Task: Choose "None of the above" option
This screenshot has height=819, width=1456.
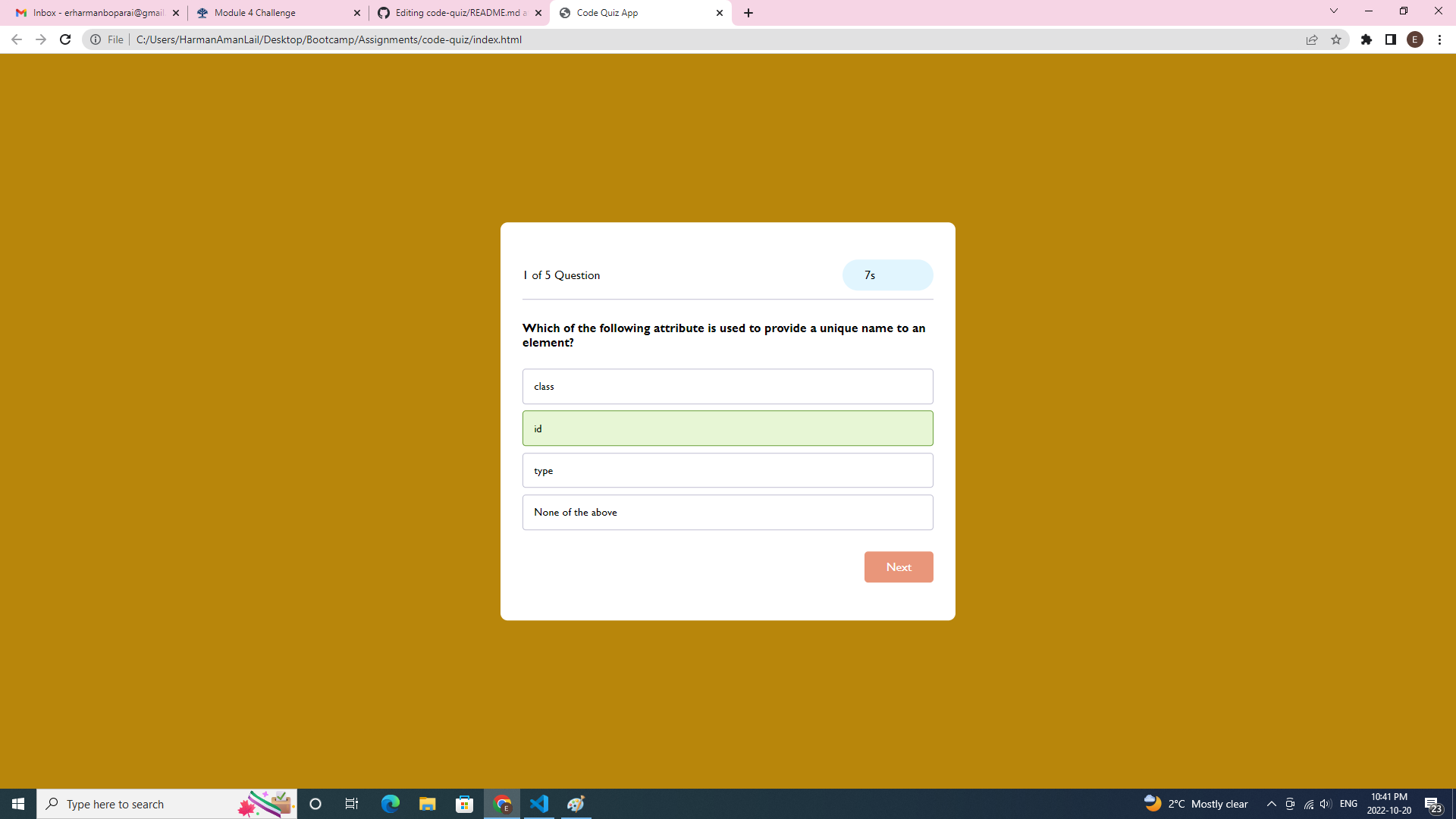Action: [x=727, y=513]
